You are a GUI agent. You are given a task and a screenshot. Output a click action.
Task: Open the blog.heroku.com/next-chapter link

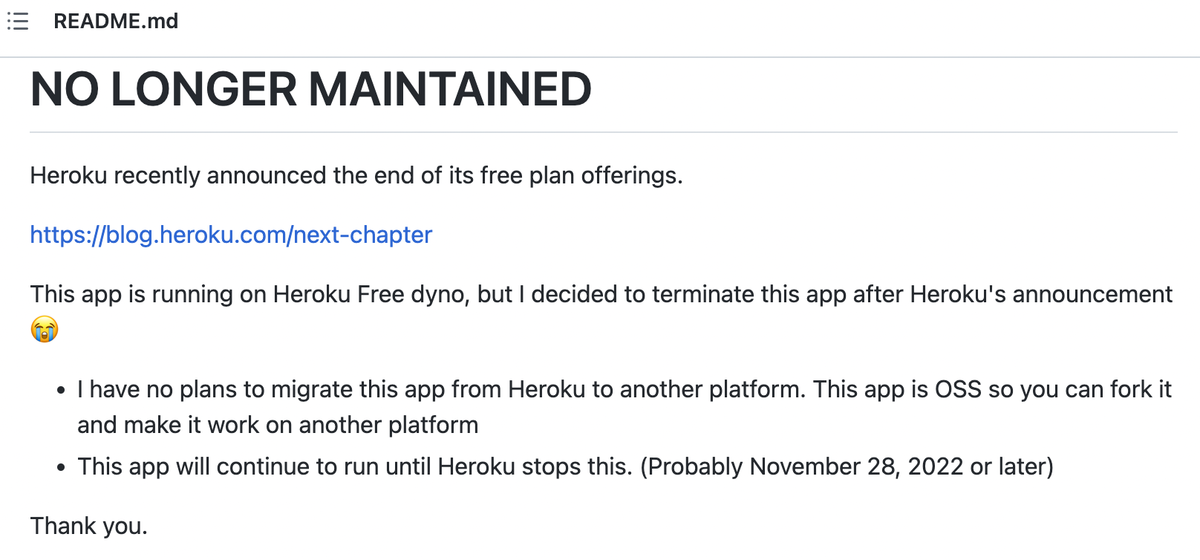point(231,235)
